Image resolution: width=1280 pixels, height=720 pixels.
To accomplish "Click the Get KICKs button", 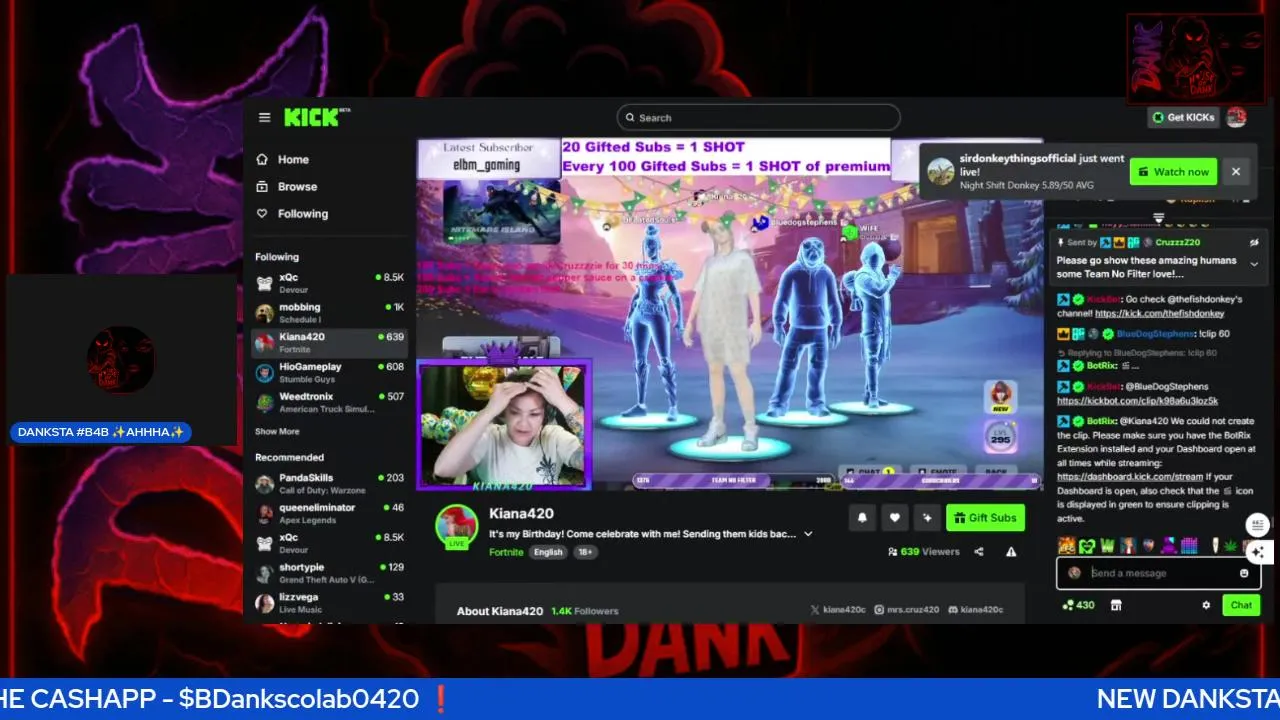I will click(1183, 117).
